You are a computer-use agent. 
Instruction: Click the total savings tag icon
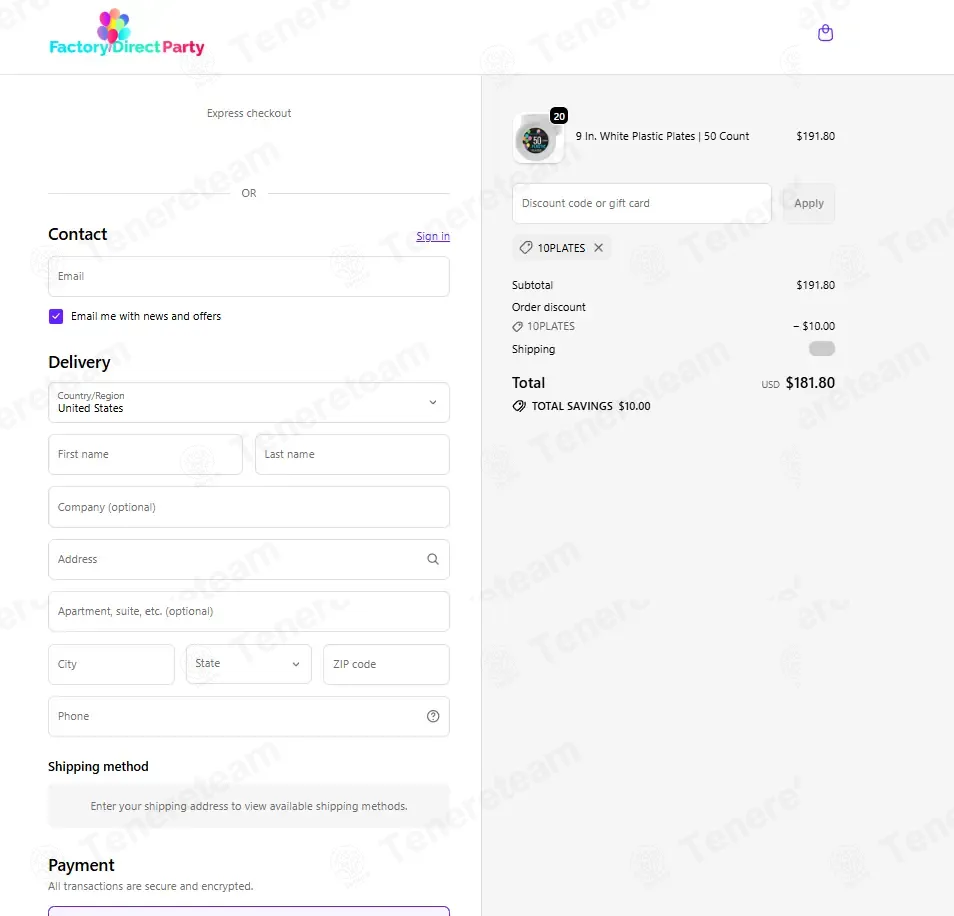519,406
